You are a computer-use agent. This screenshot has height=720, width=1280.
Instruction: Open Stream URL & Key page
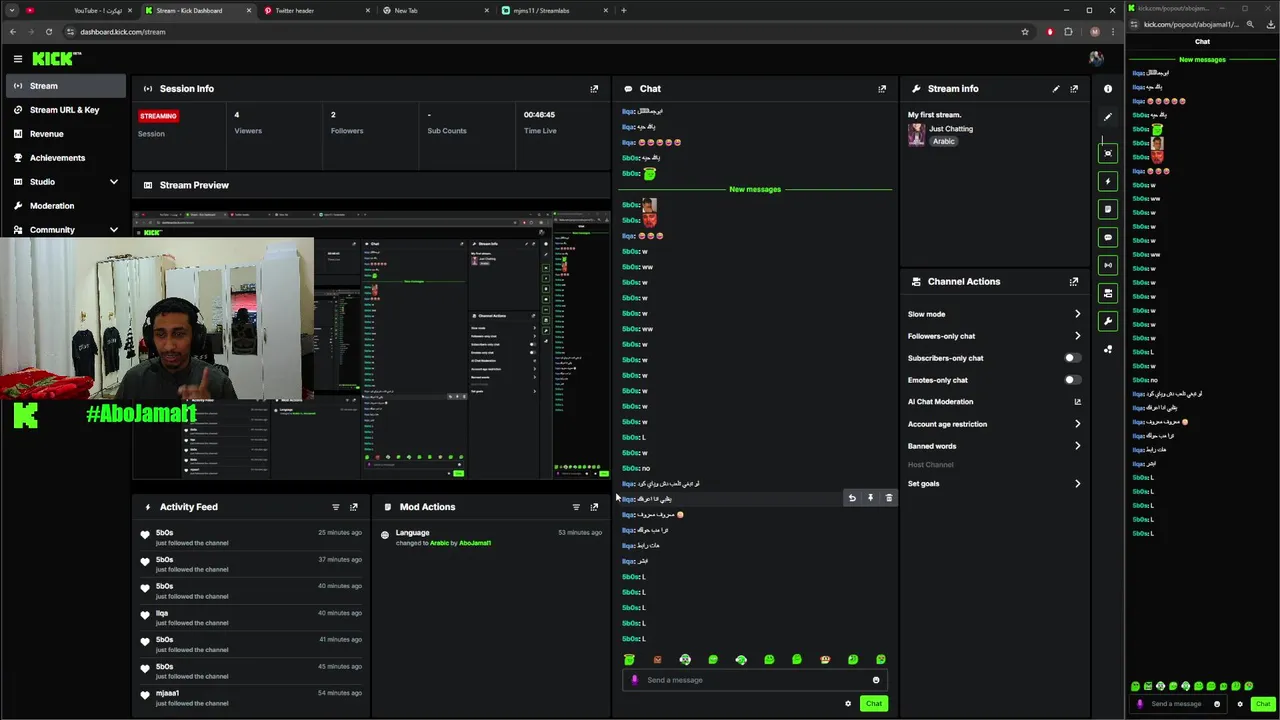[66, 110]
